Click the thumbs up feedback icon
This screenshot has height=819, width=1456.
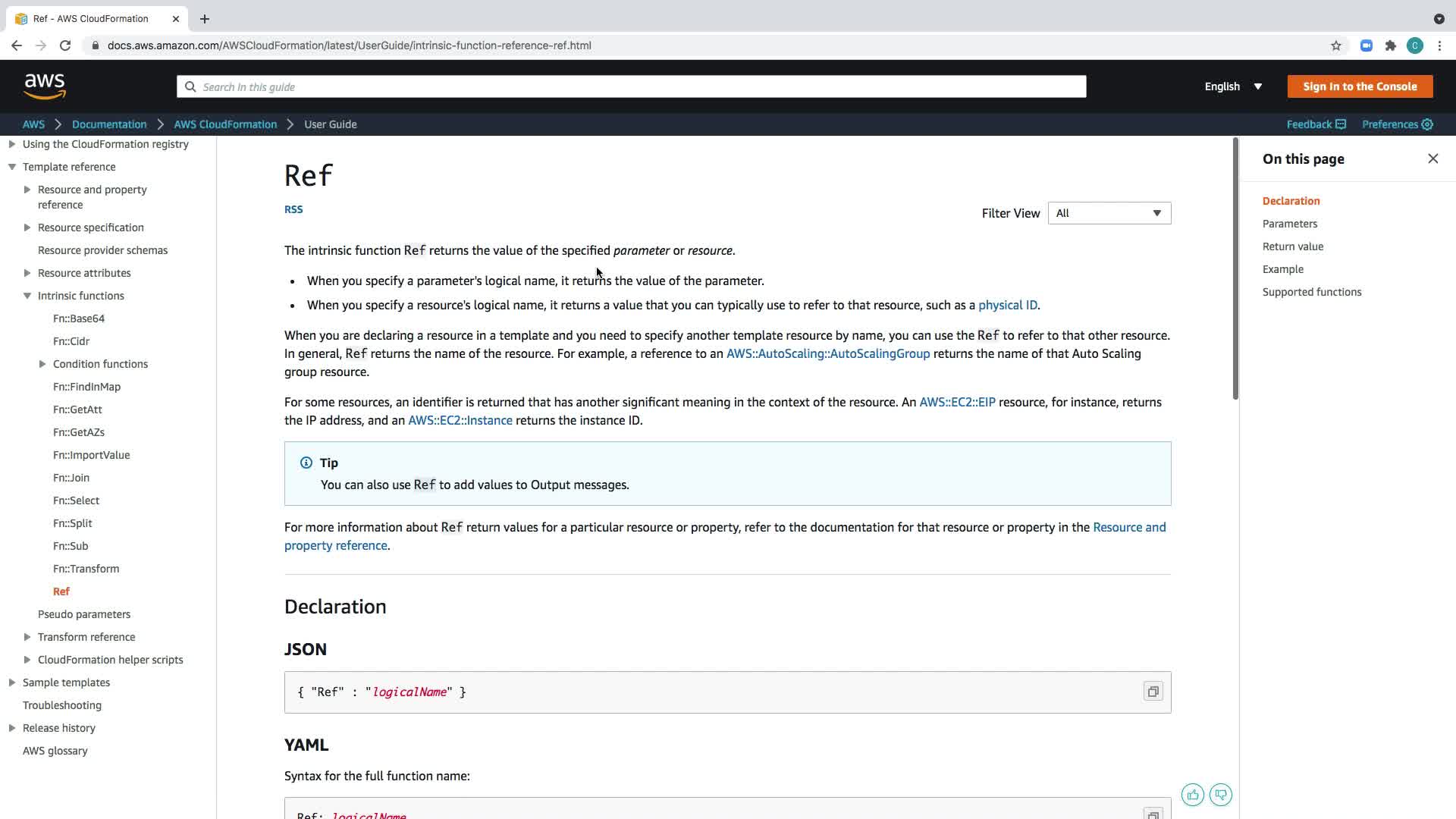click(x=1192, y=795)
